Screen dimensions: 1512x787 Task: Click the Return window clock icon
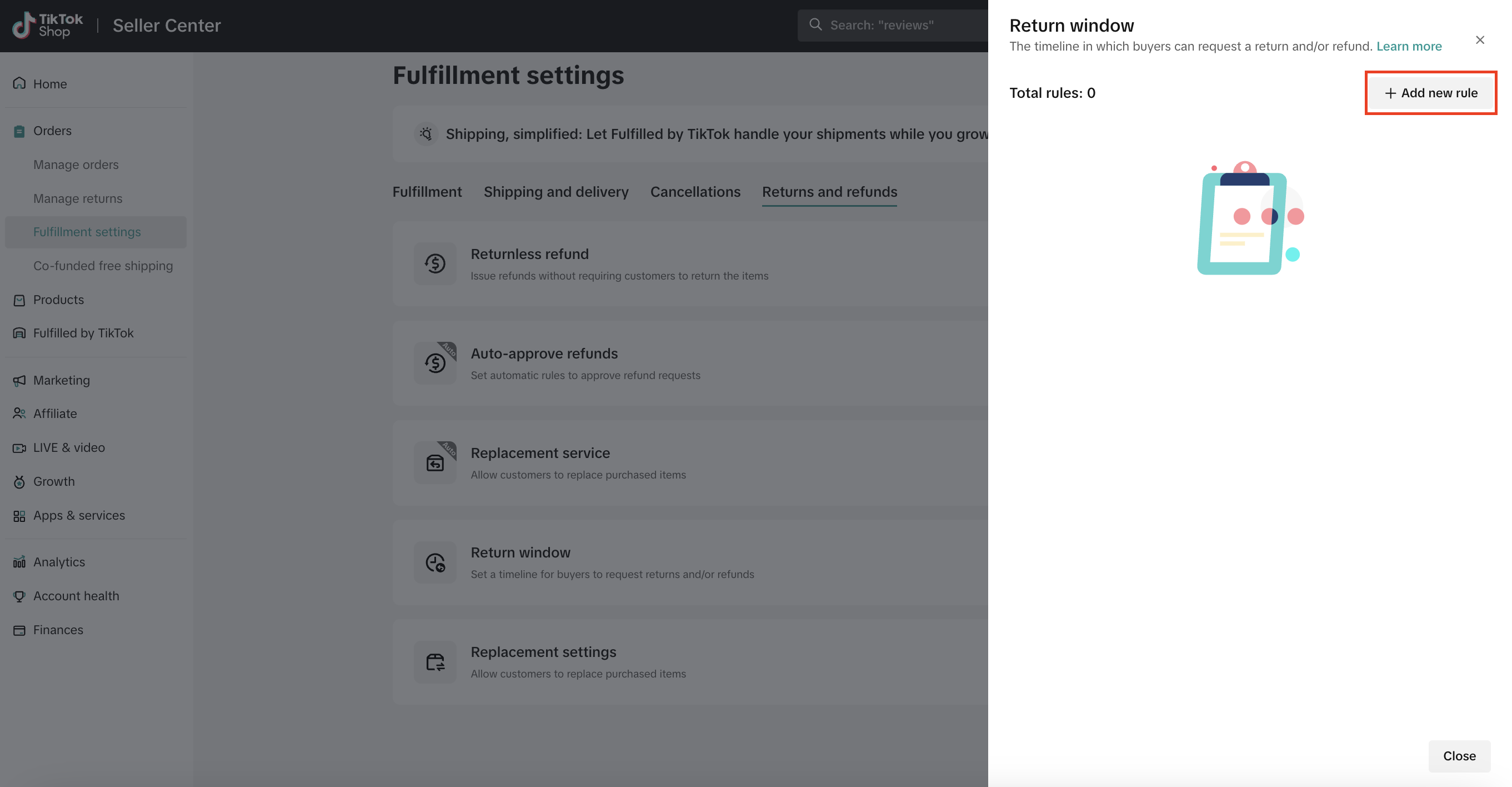(x=435, y=562)
